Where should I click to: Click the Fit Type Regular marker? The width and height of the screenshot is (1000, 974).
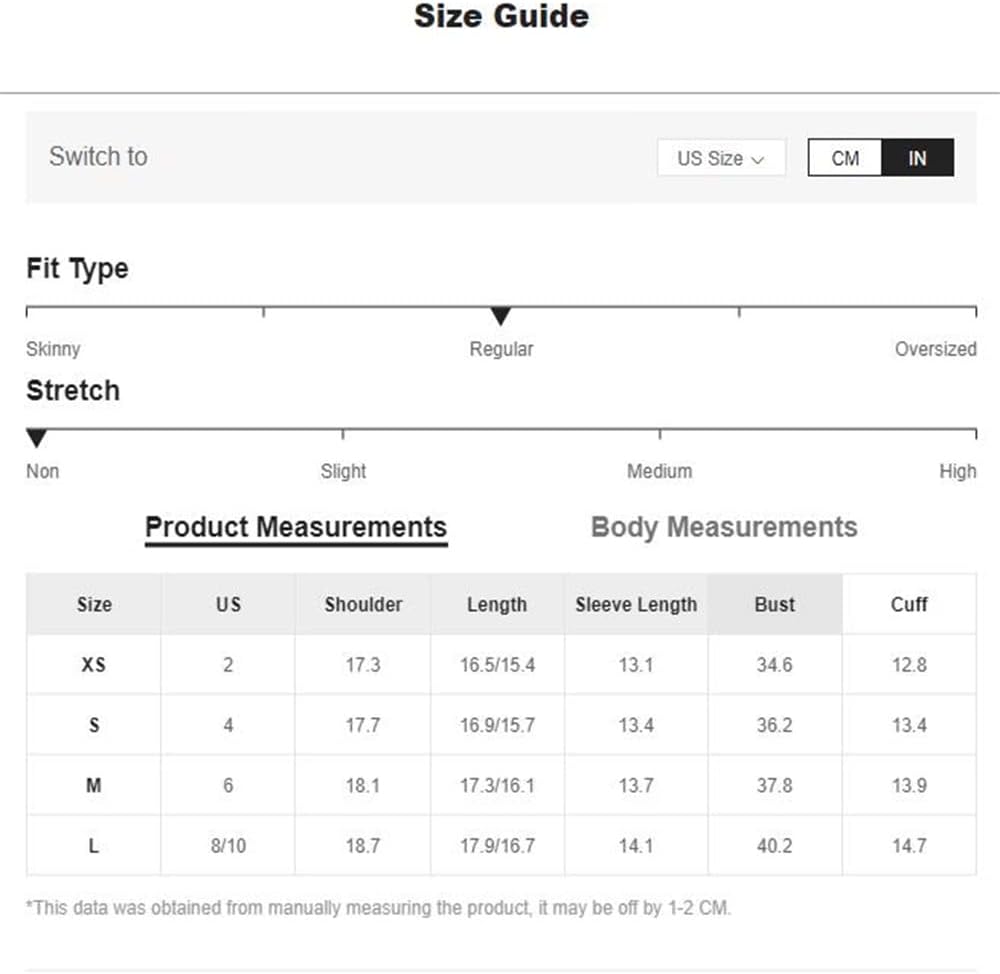[x=501, y=316]
